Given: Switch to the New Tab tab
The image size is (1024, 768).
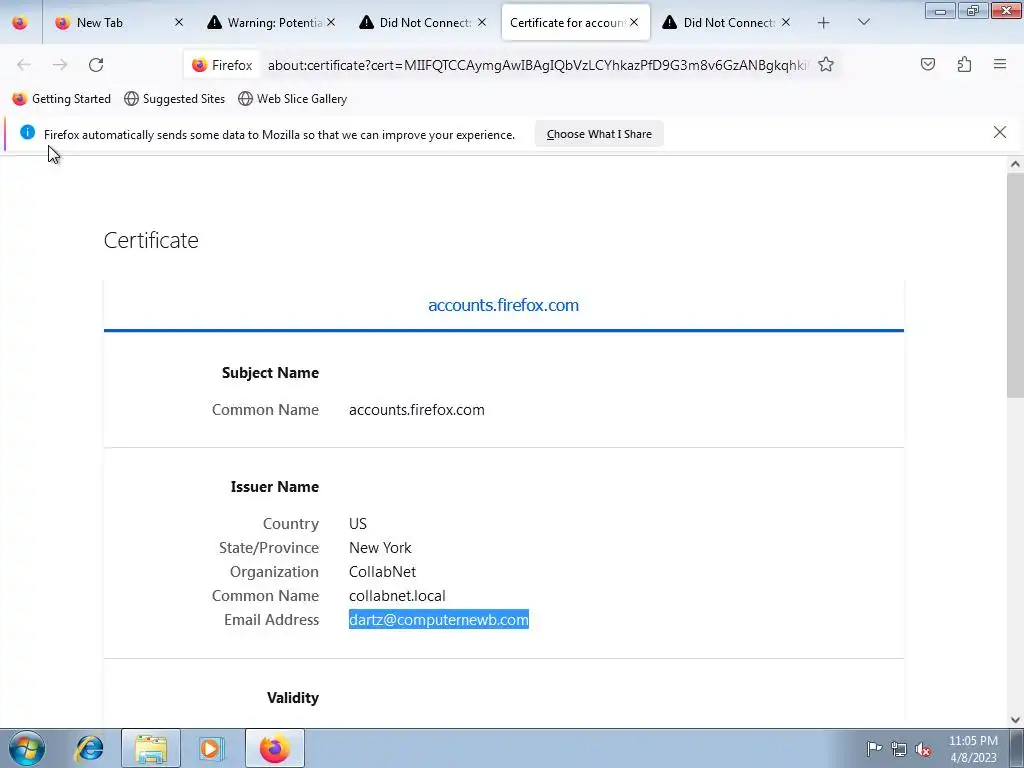Looking at the screenshot, I should click(120, 22).
